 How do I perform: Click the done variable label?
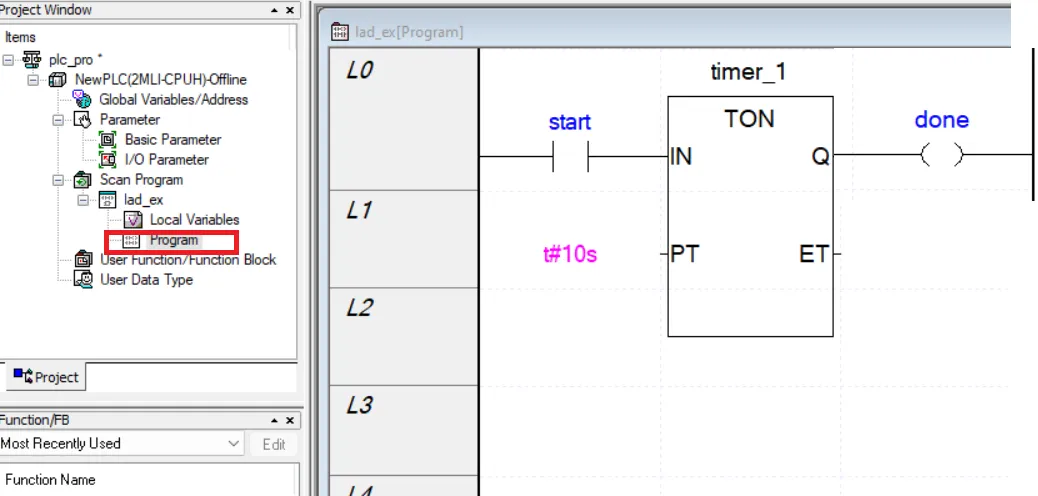[x=941, y=120]
